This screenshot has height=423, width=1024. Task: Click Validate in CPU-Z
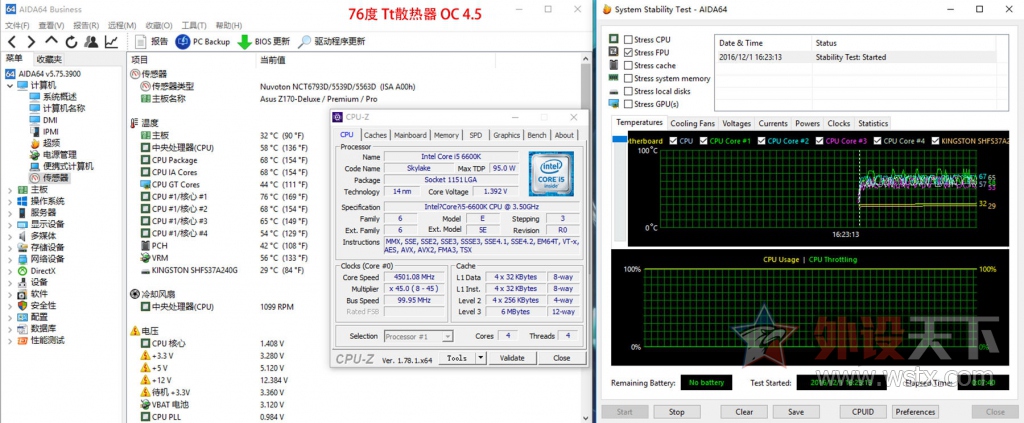tap(512, 358)
